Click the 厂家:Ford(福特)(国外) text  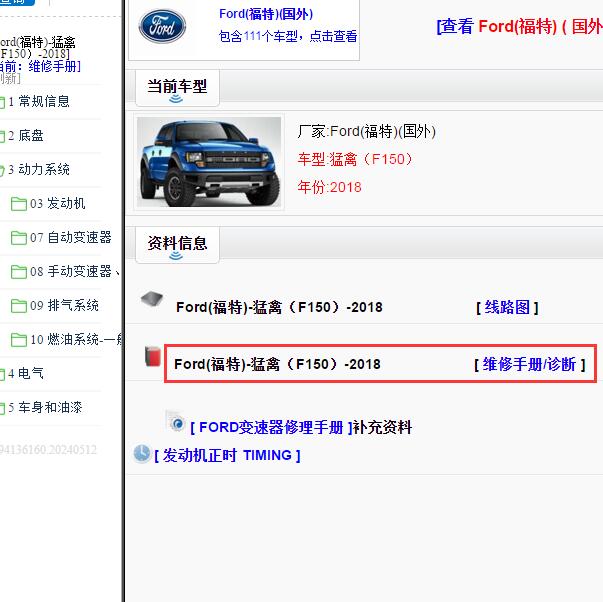click(366, 131)
